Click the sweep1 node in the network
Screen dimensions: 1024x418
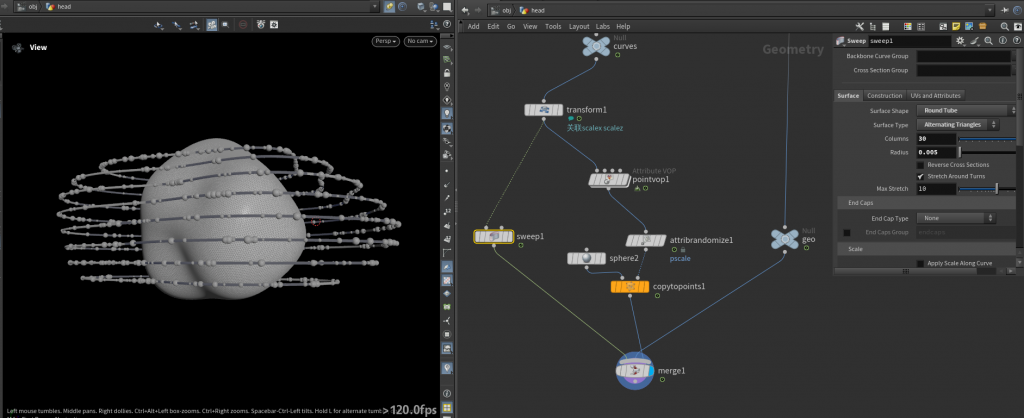493,237
